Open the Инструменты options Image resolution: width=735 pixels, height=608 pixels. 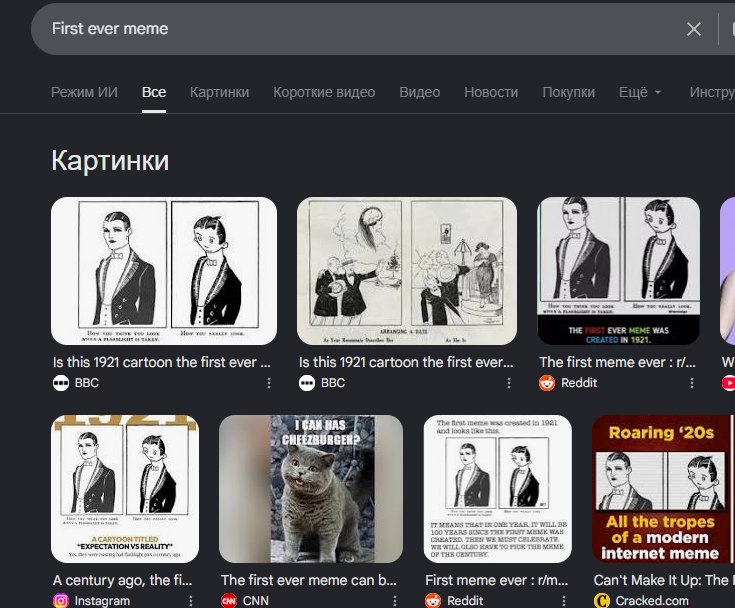tap(712, 92)
